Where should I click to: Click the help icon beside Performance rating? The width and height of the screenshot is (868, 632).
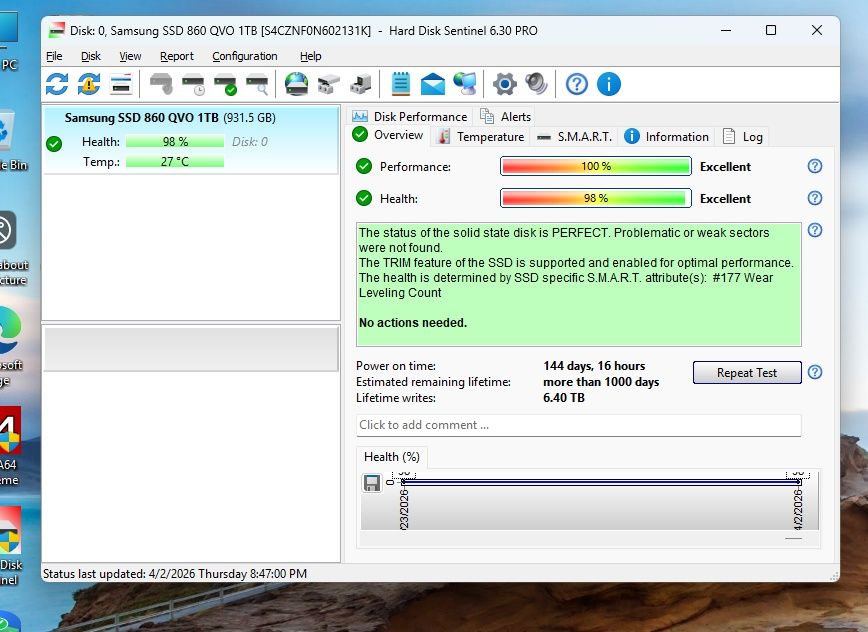coord(815,166)
